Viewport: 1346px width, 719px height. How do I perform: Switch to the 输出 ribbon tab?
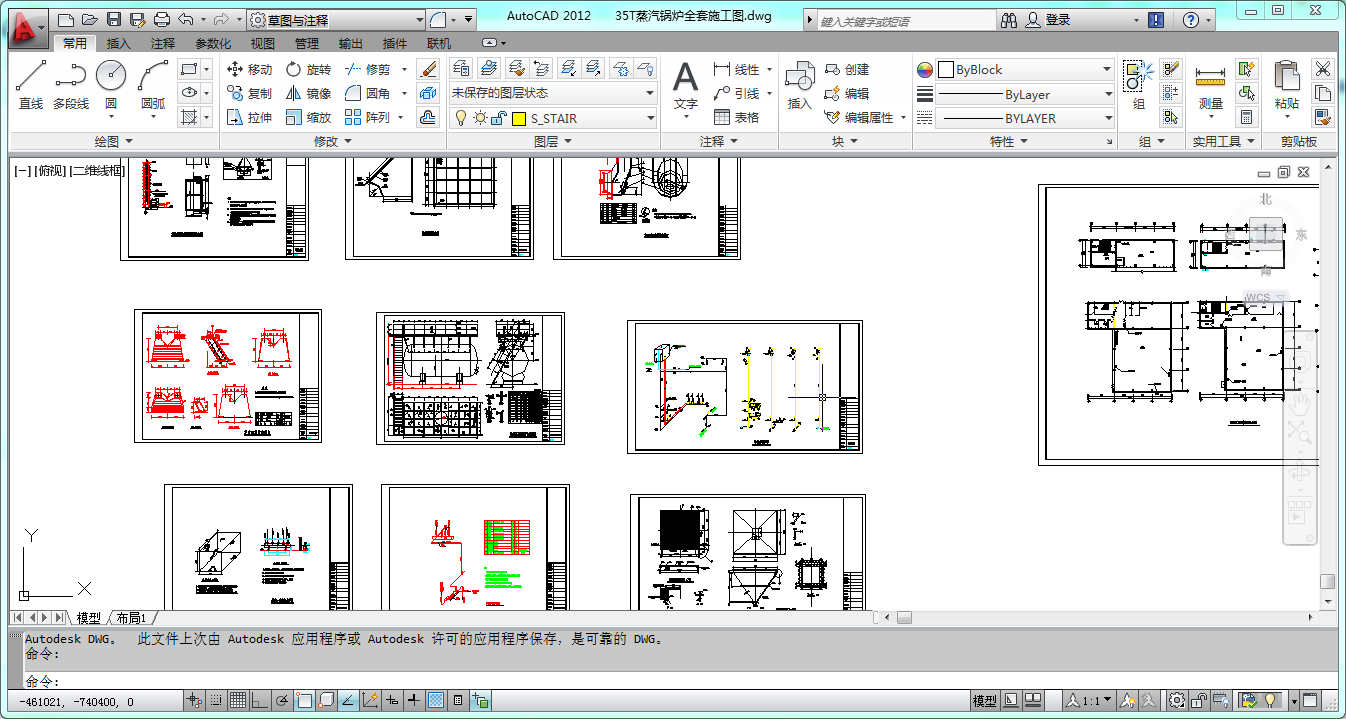(x=351, y=44)
